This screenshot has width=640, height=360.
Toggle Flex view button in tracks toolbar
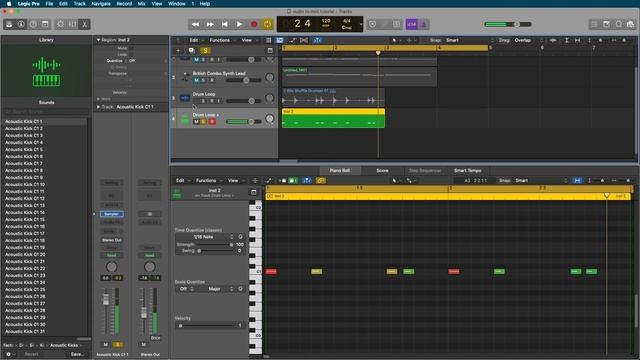pos(304,40)
